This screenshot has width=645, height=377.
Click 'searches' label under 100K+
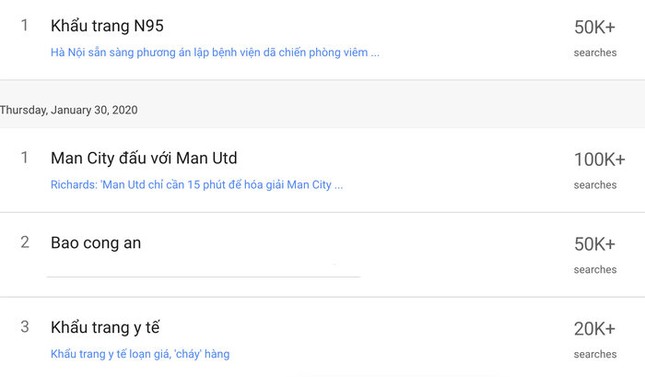[595, 185]
